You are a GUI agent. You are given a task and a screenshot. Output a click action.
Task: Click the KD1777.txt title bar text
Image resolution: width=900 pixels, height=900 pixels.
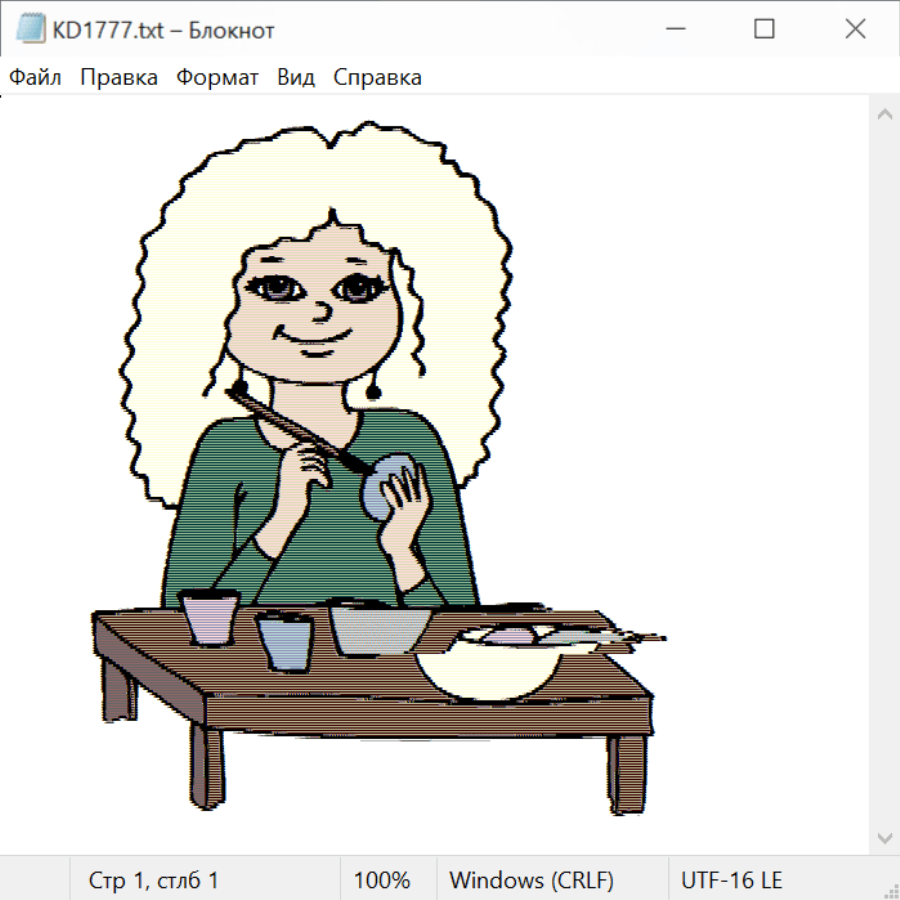[x=163, y=30]
